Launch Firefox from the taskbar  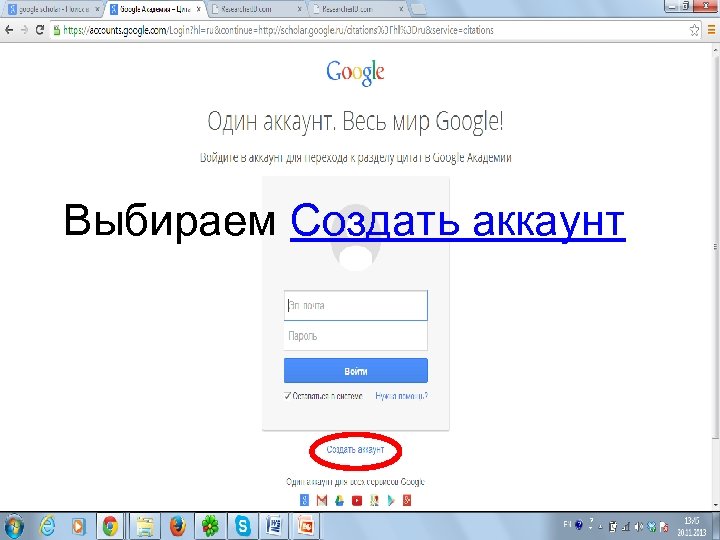click(x=178, y=526)
